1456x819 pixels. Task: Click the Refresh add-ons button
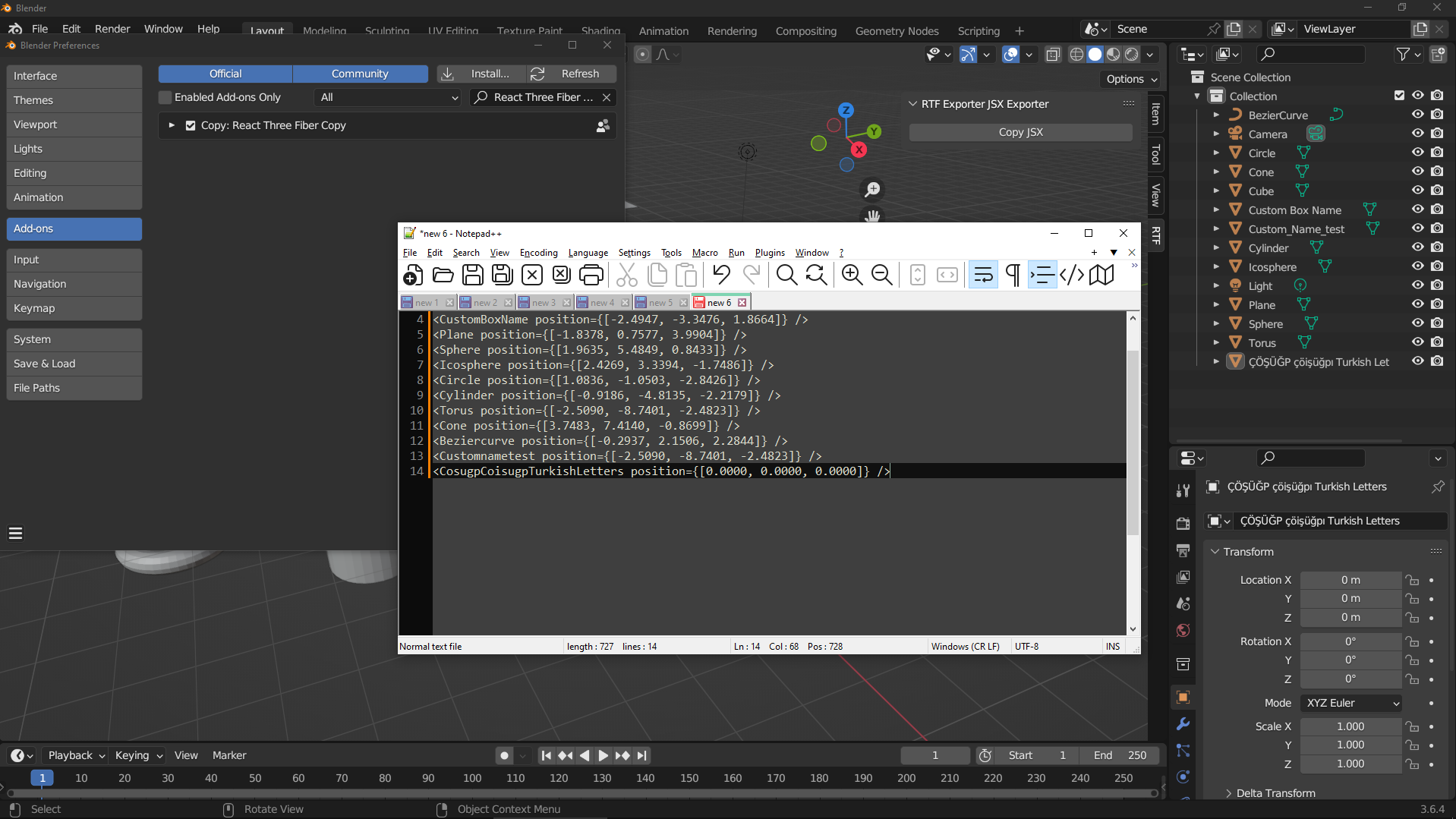(572, 74)
